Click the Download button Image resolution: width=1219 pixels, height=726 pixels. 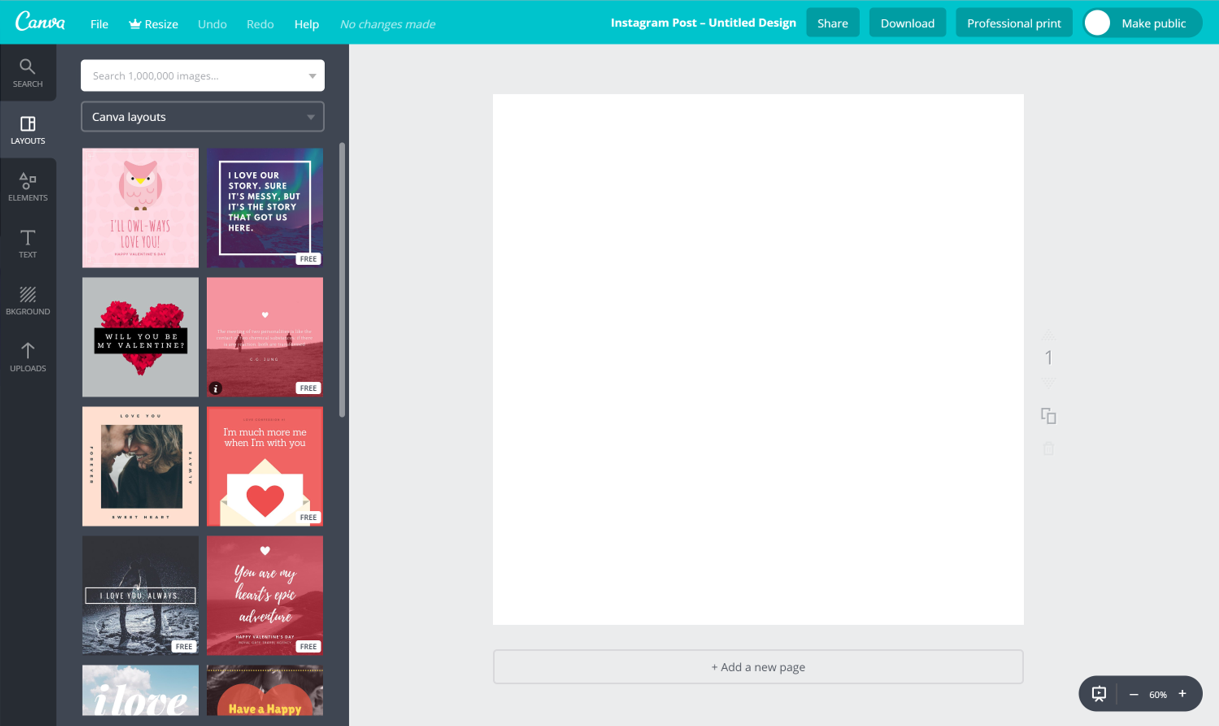[907, 23]
